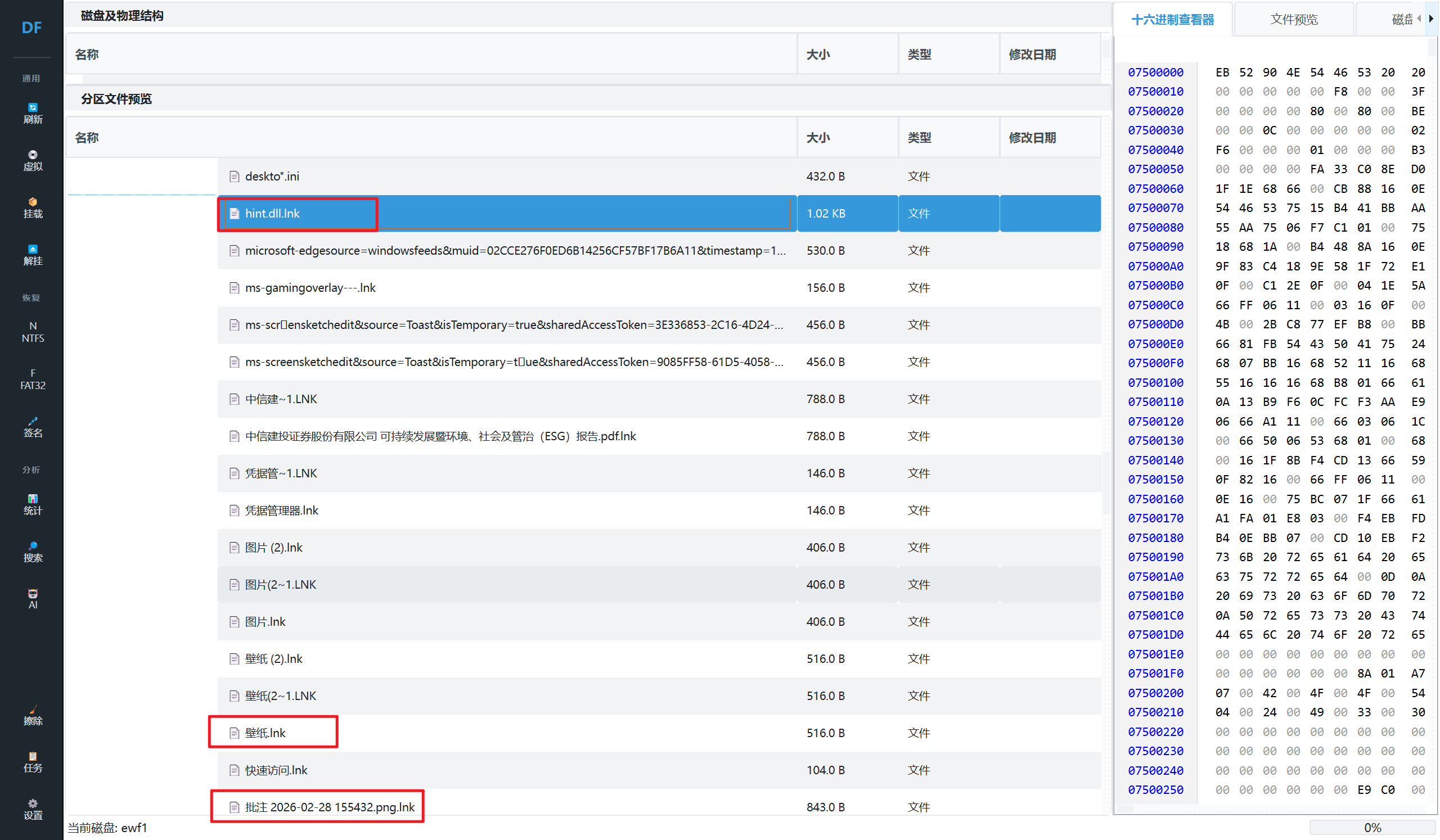Open the NTFS recovery tool
Viewport: 1440px width, 840px height.
click(x=33, y=332)
